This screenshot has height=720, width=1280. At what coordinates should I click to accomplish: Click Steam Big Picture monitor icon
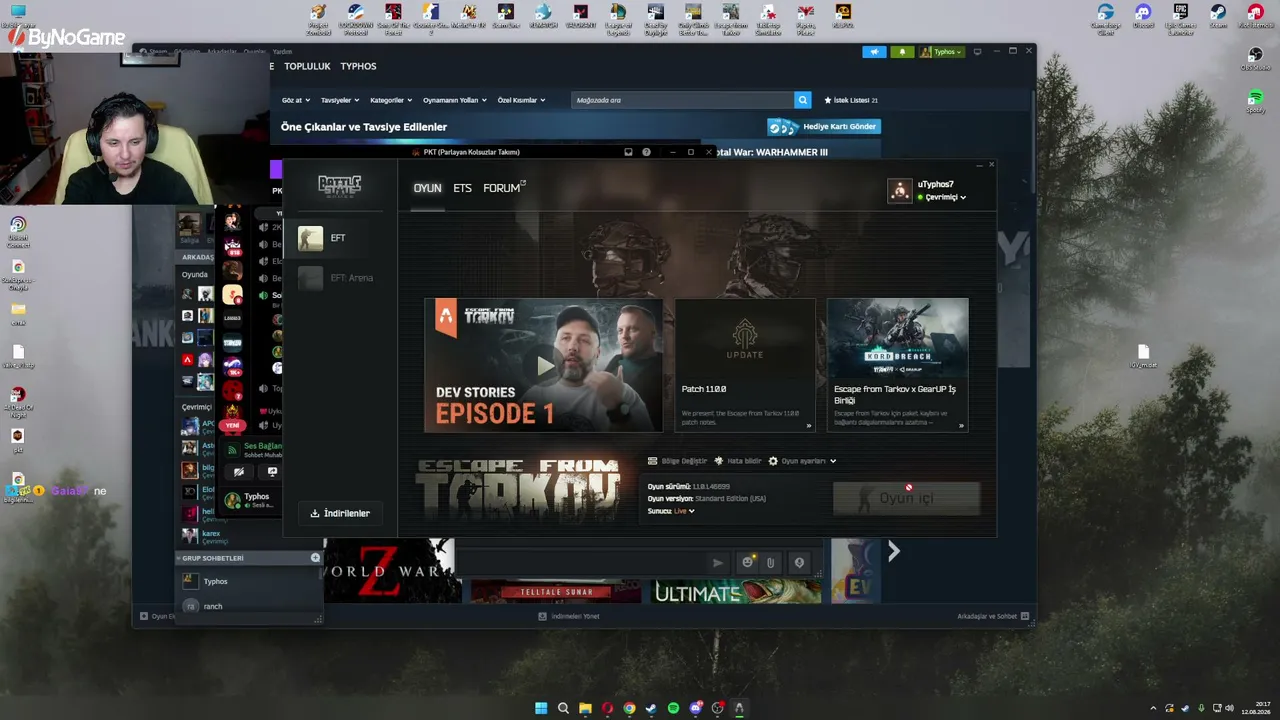pyautogui.click(x=977, y=52)
